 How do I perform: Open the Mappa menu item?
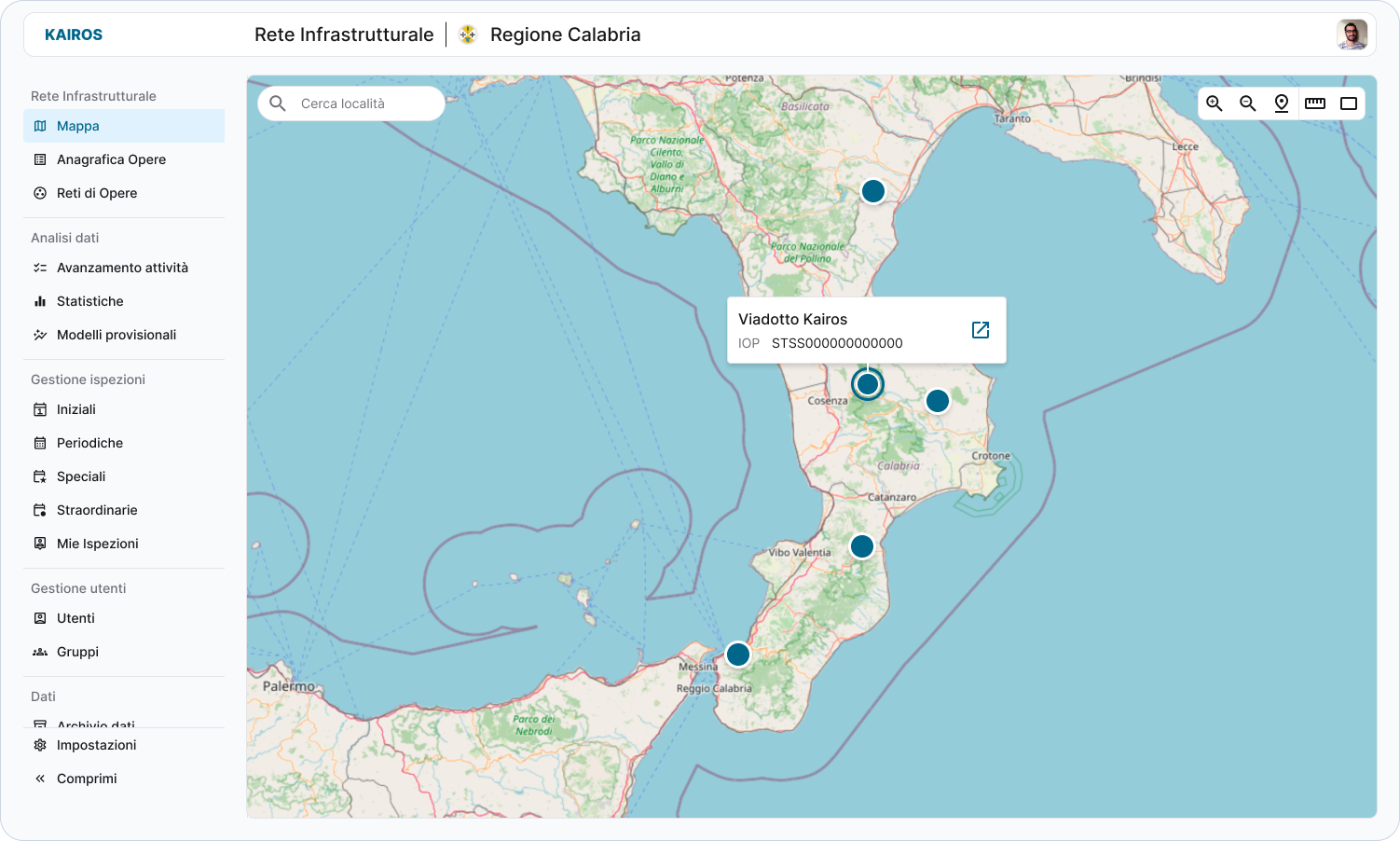pos(124,126)
